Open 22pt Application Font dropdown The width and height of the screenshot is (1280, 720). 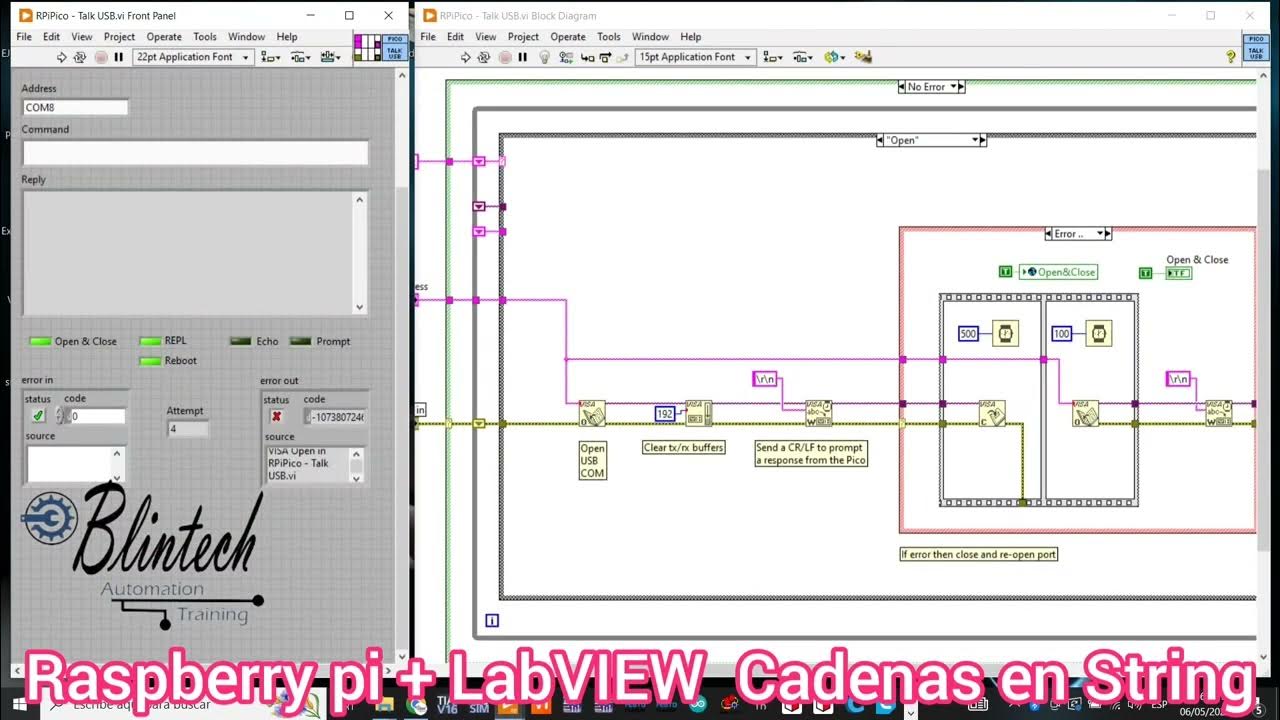[192, 57]
